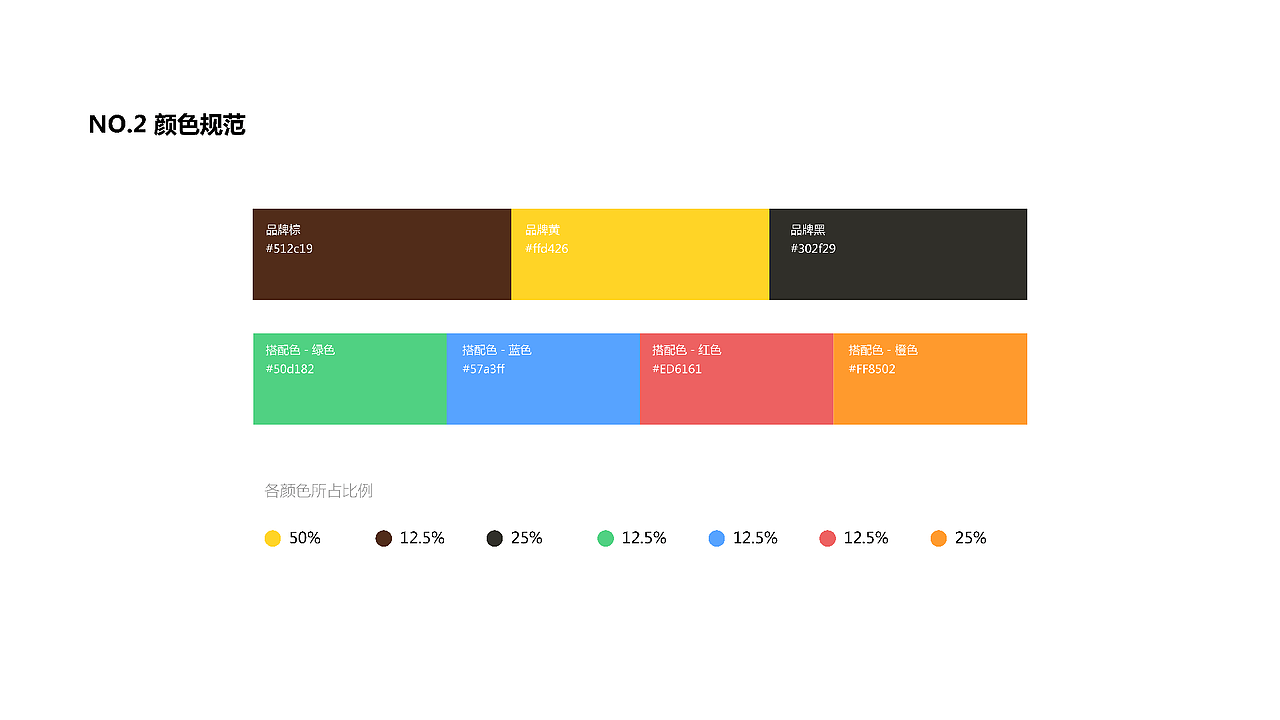Click the 50% proportion text

click(305, 538)
